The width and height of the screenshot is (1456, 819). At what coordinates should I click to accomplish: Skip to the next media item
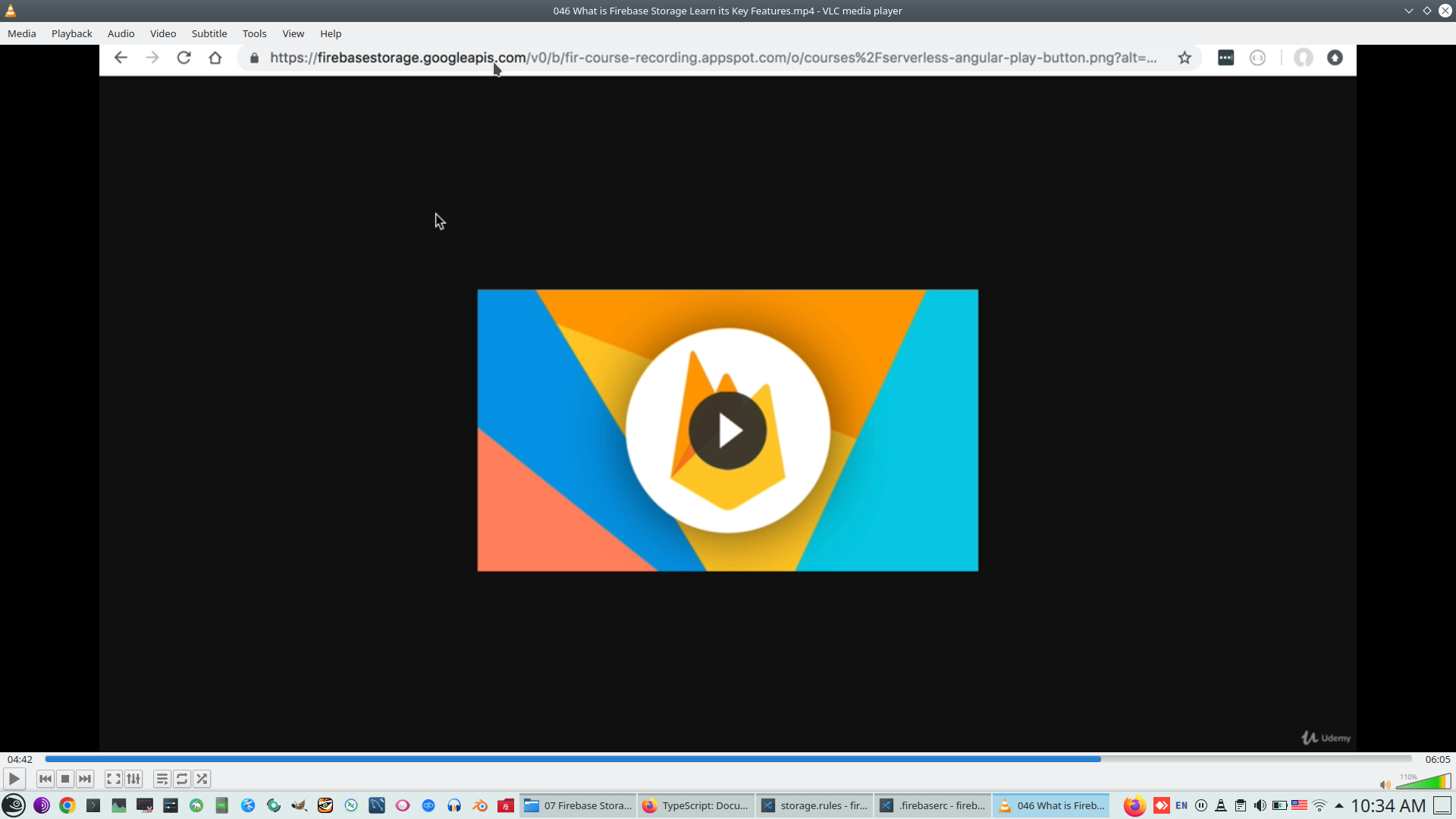tap(85, 779)
